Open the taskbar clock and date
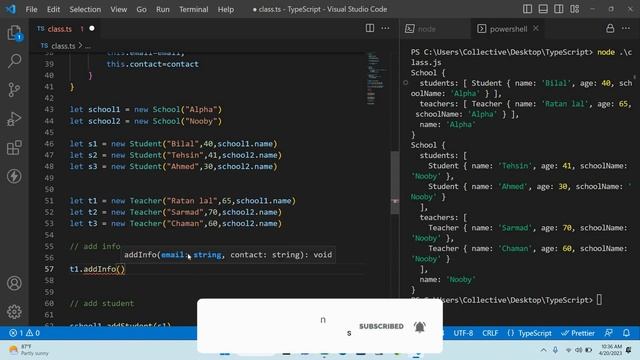Screen dimensions: 640x360 point(610,350)
